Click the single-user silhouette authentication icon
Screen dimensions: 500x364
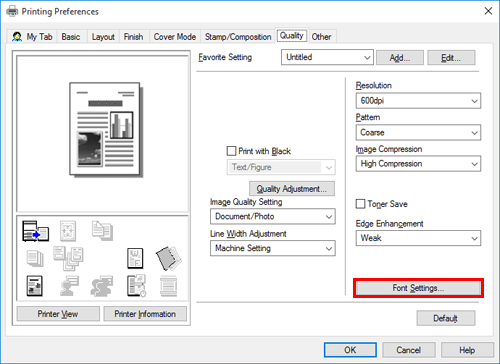pos(69,286)
